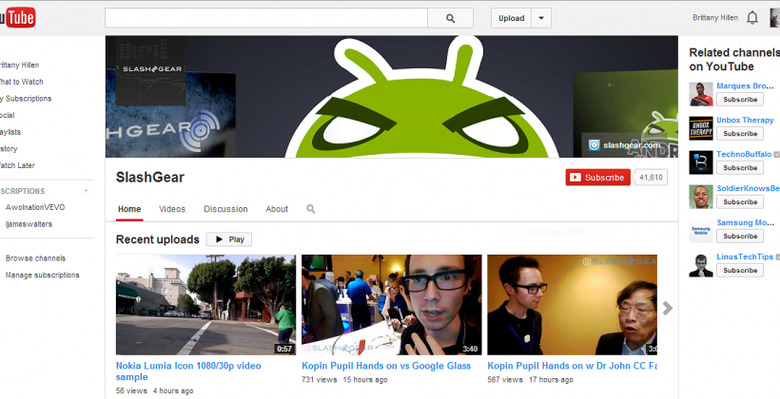Open Brittany Hillen sidebar link
Screen dimensions: 780x399
pos(19,65)
